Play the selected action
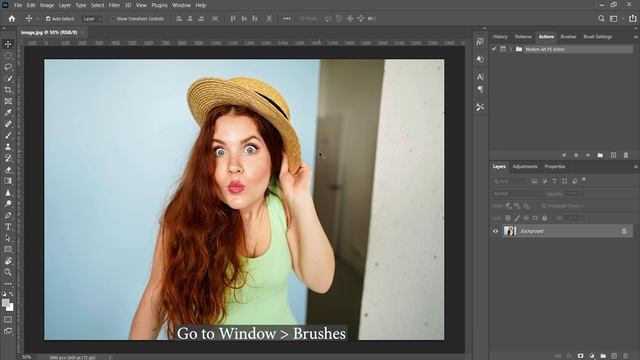This screenshot has width=640, height=360. [588, 155]
